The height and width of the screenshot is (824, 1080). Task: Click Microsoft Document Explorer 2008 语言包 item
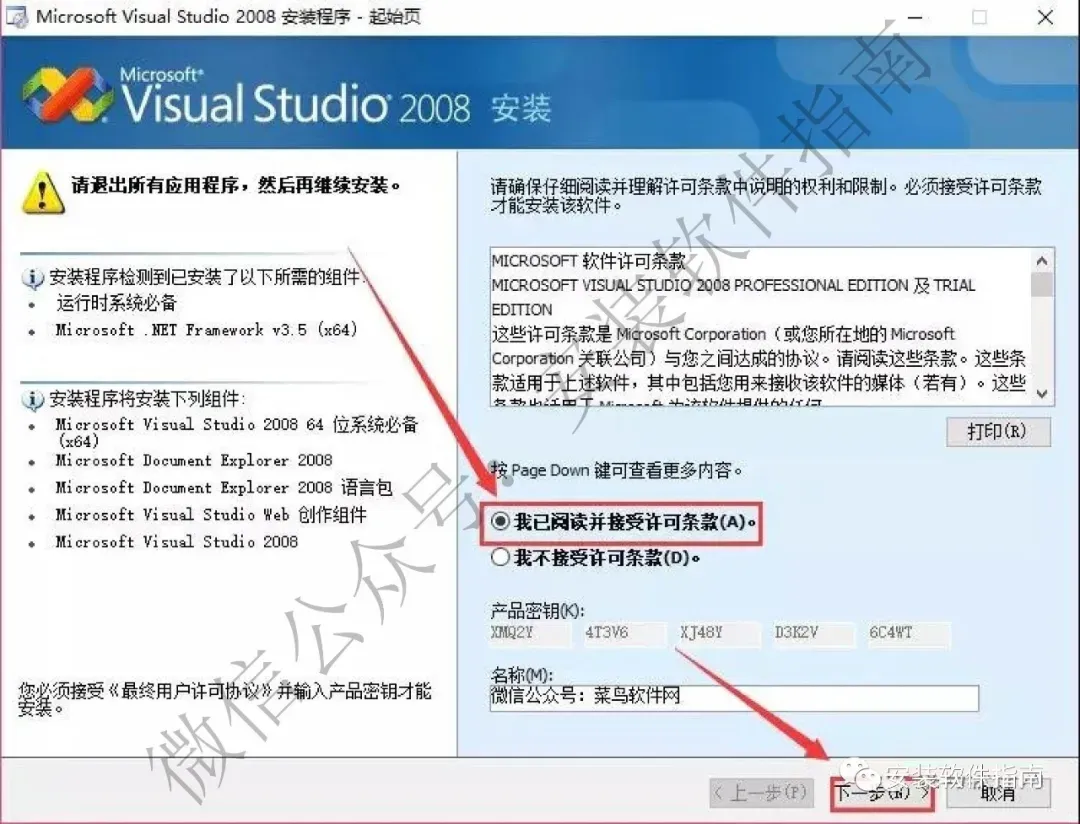(224, 488)
